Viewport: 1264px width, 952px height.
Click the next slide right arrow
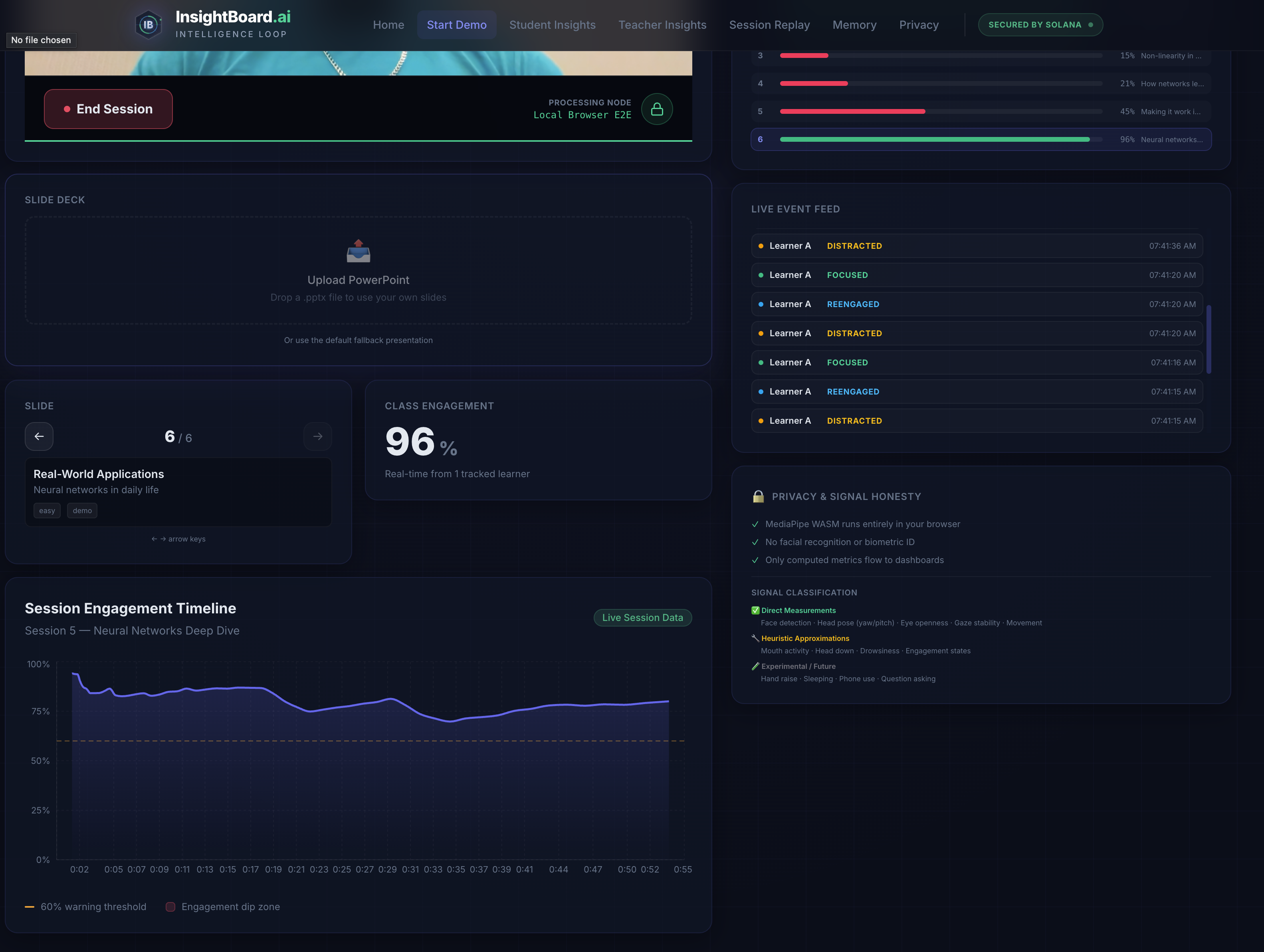(318, 436)
